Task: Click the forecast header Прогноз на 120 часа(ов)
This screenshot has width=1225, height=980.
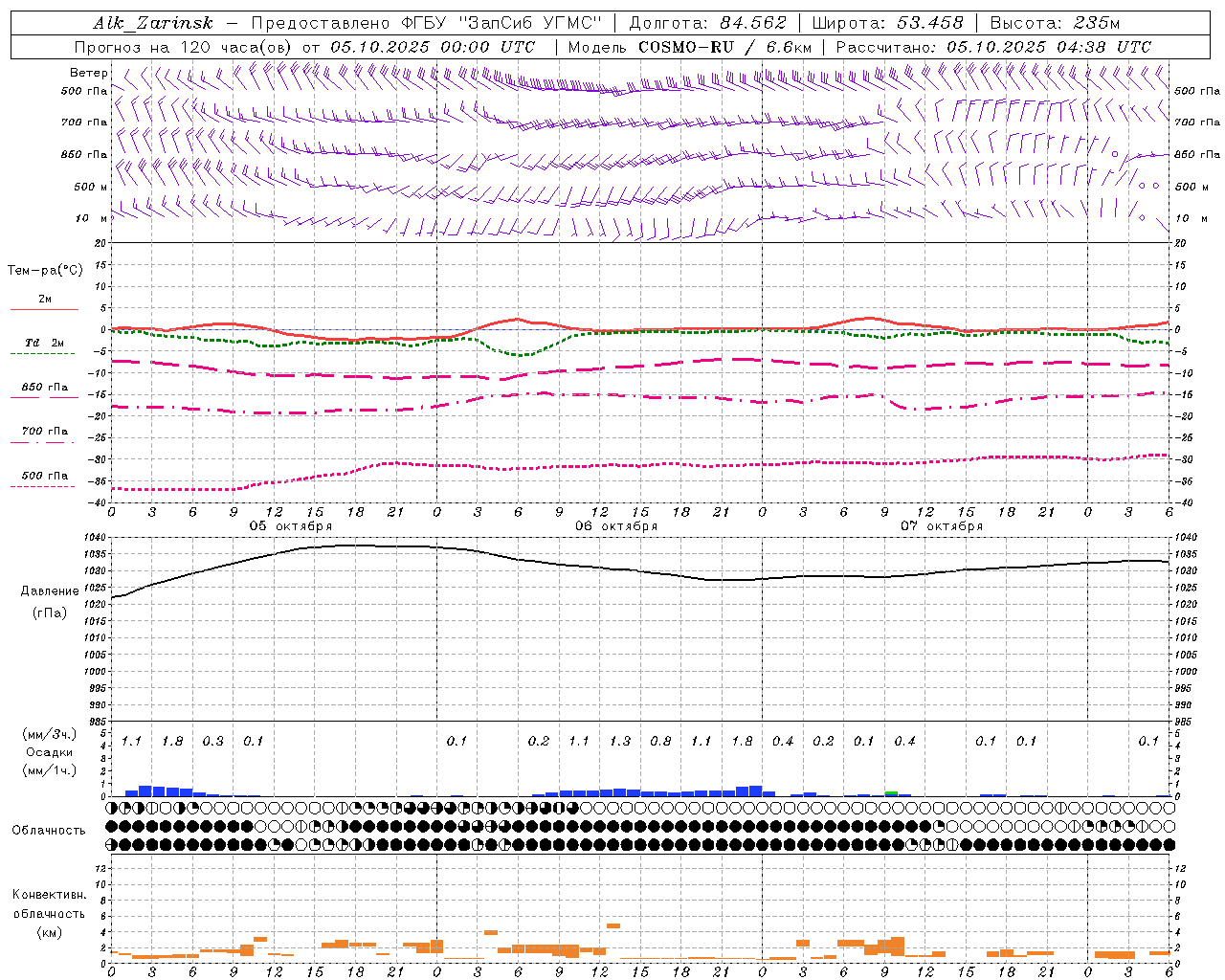Action: click(x=184, y=47)
